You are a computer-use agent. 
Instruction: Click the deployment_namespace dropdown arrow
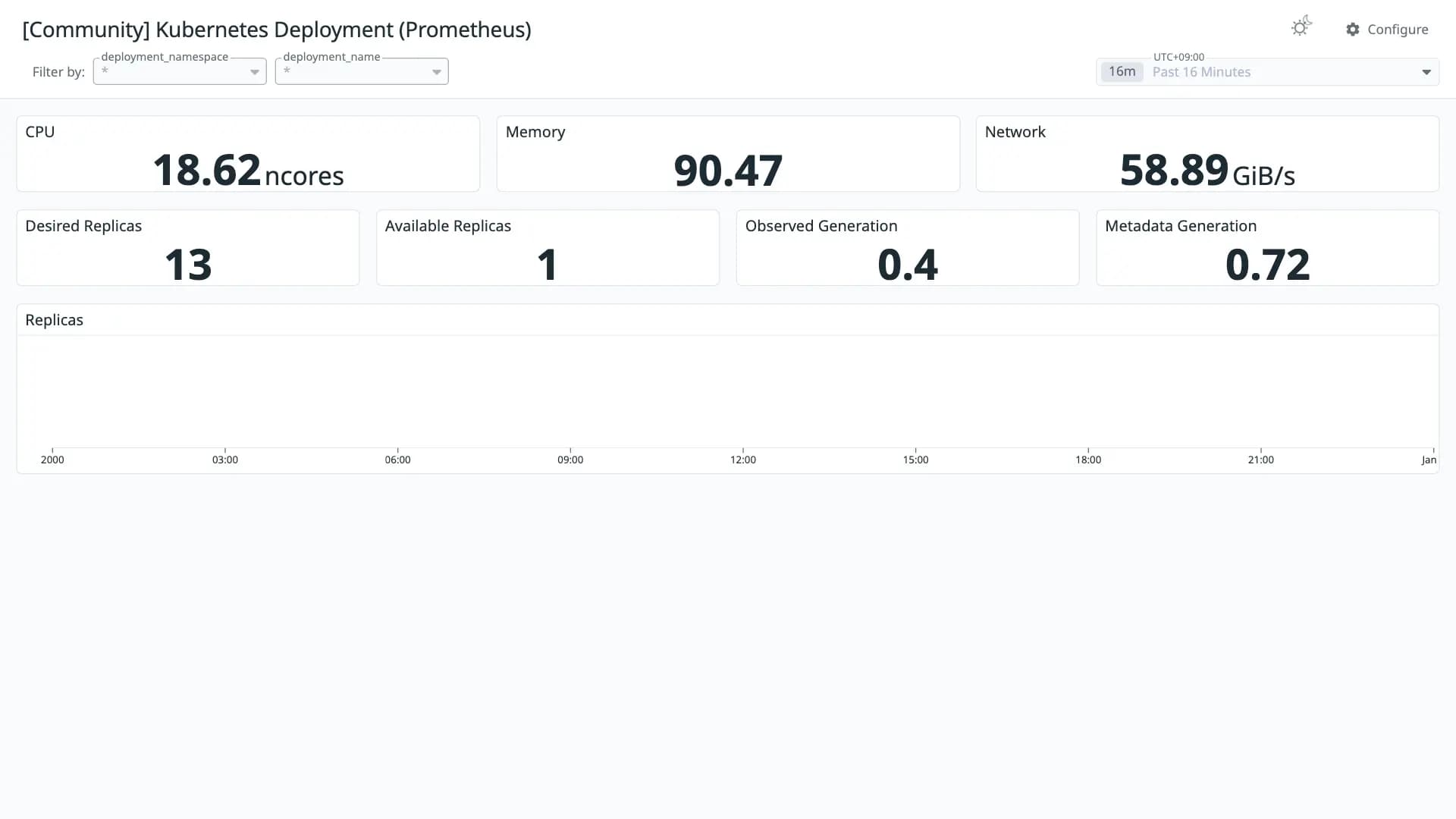click(x=255, y=72)
